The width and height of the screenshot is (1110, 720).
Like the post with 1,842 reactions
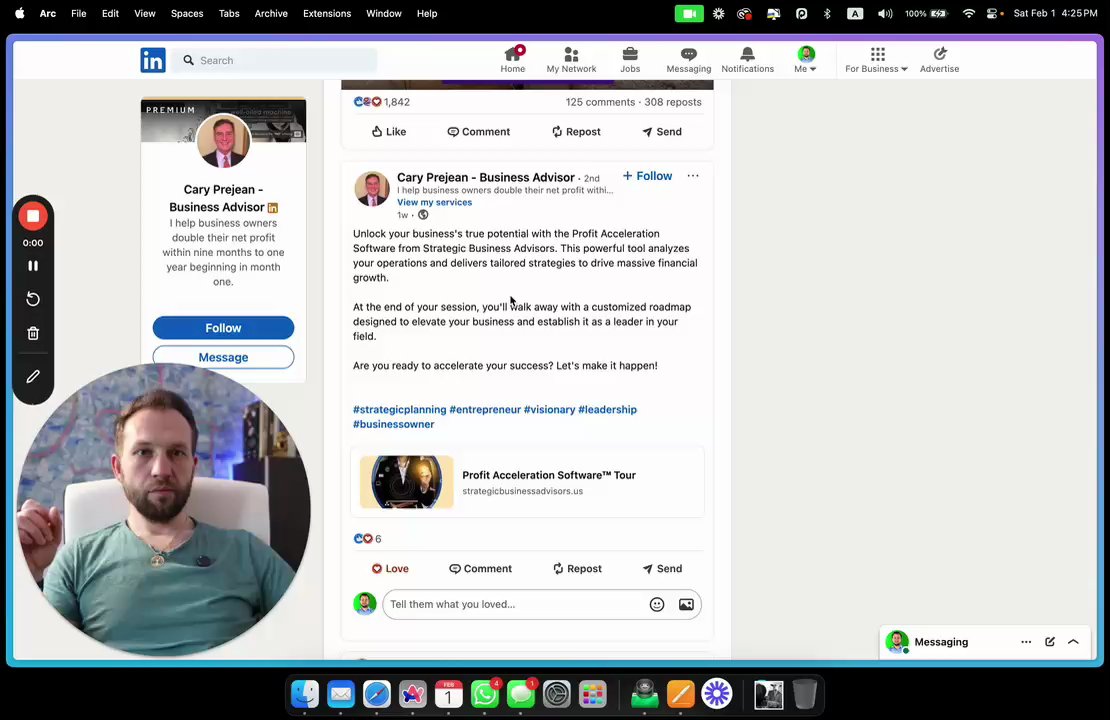389,132
